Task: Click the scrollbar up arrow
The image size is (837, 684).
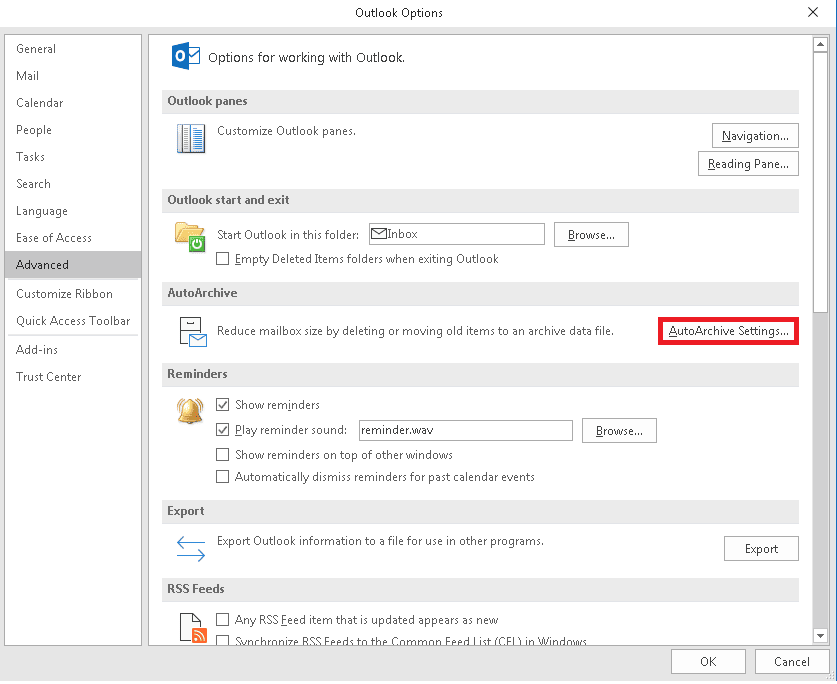Action: (x=820, y=45)
